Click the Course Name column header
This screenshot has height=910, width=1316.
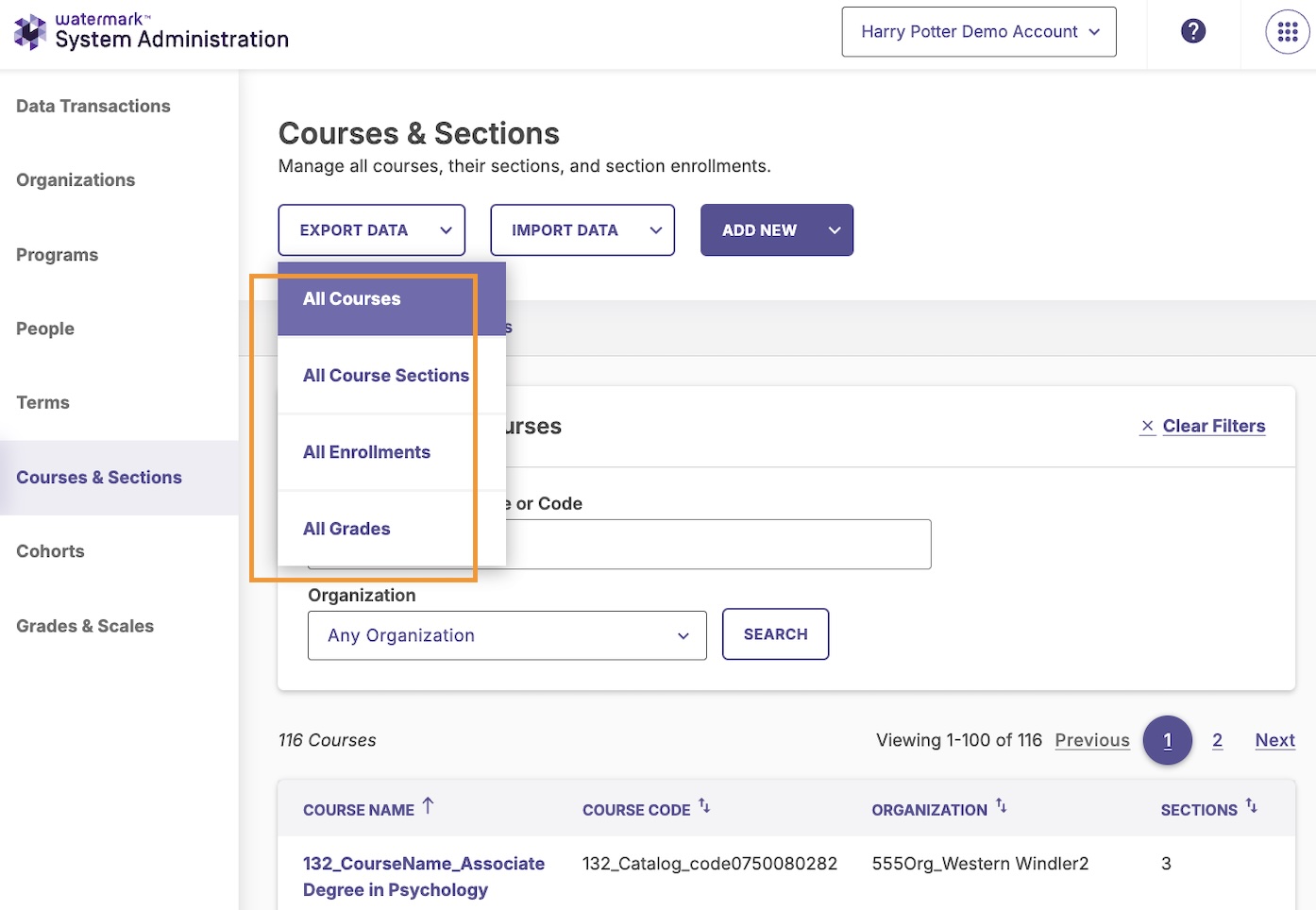[359, 810]
